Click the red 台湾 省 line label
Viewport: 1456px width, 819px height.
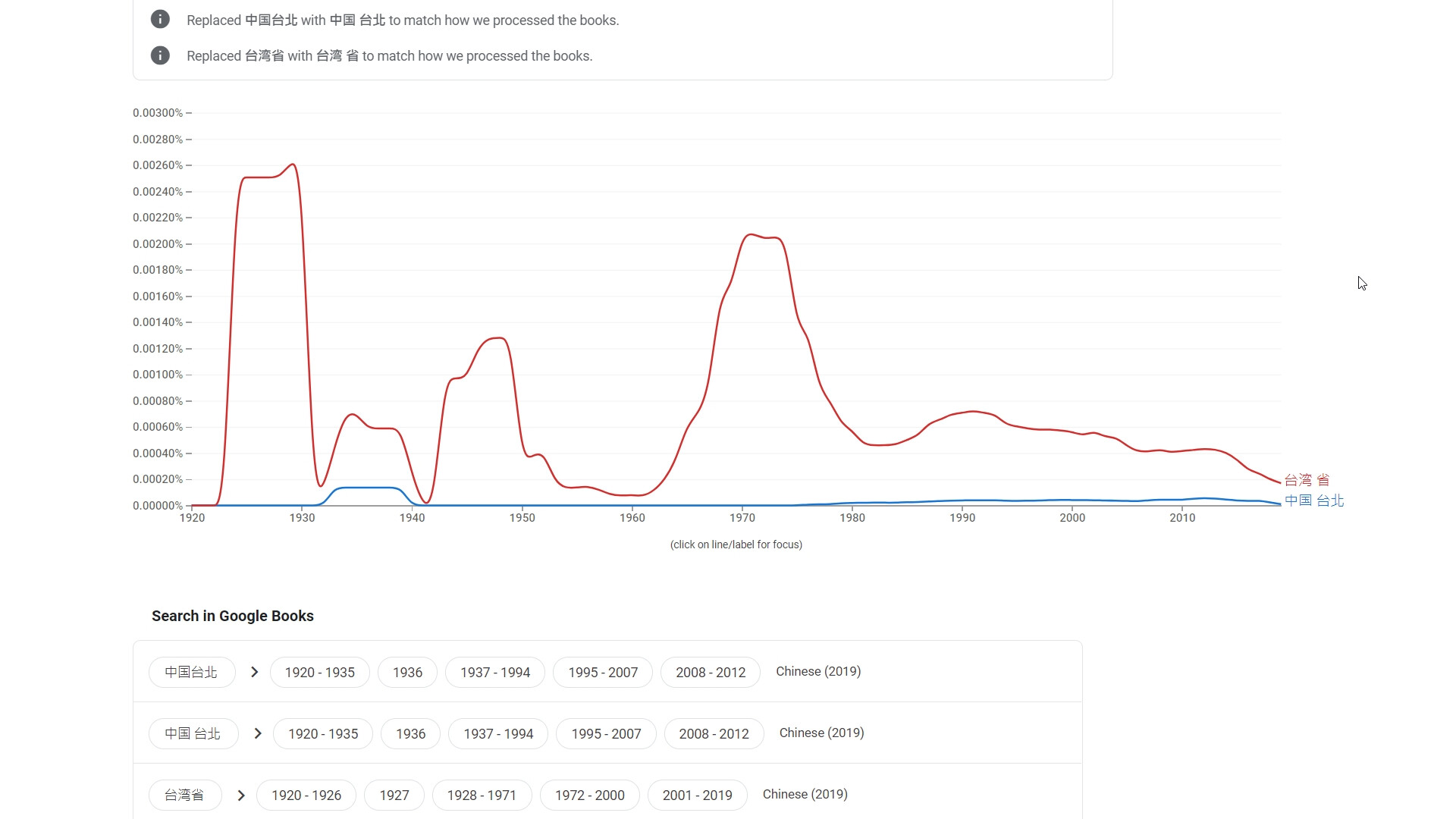click(x=1306, y=480)
